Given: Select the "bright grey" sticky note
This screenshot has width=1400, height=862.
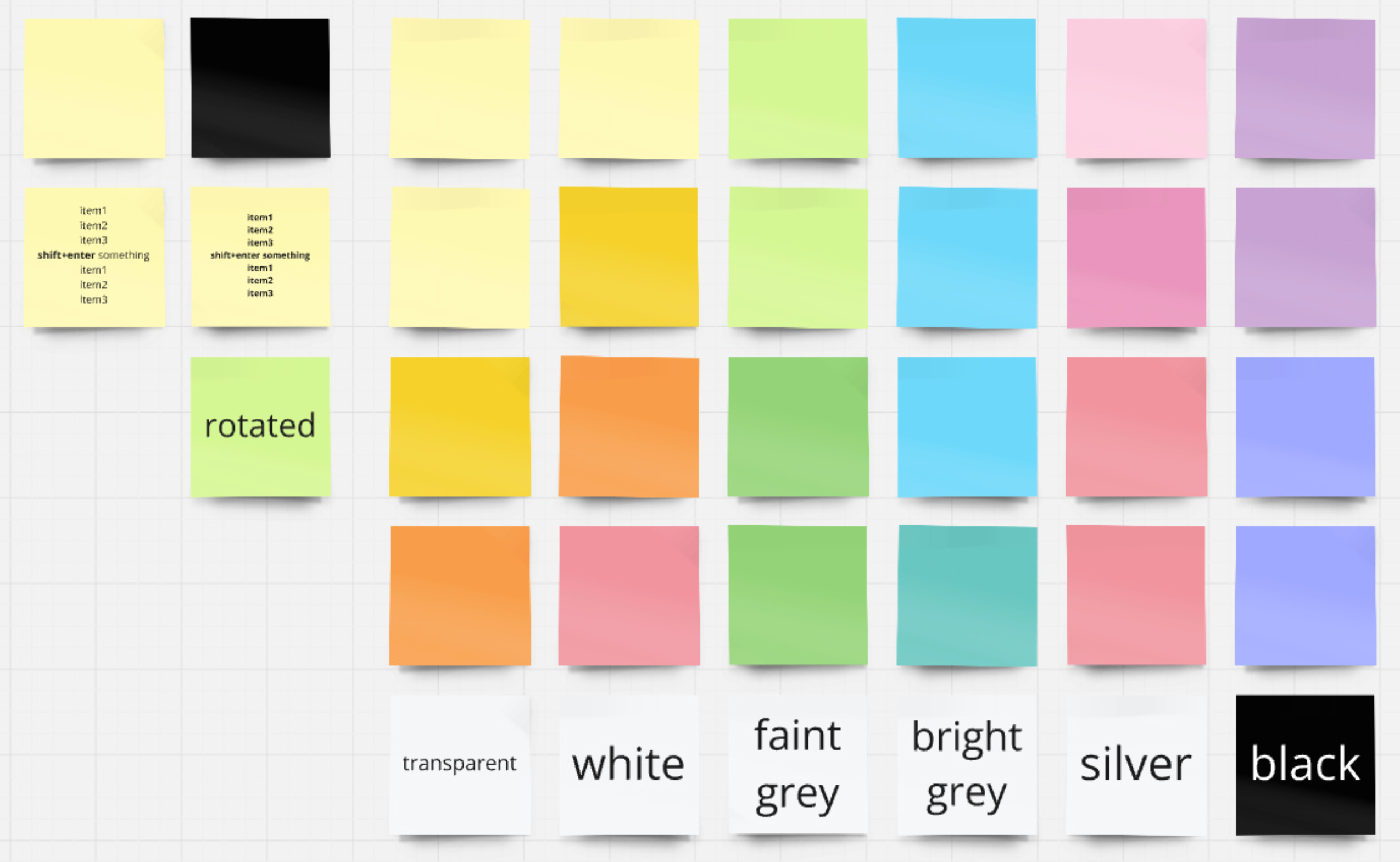Looking at the screenshot, I should [x=967, y=764].
